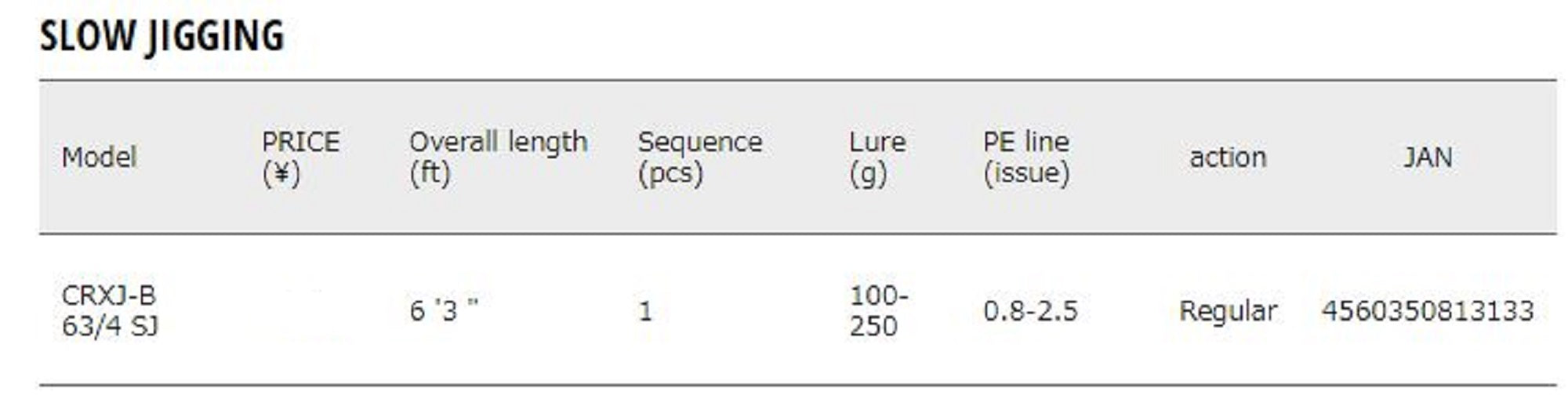Click the action column header

pos(1227,158)
